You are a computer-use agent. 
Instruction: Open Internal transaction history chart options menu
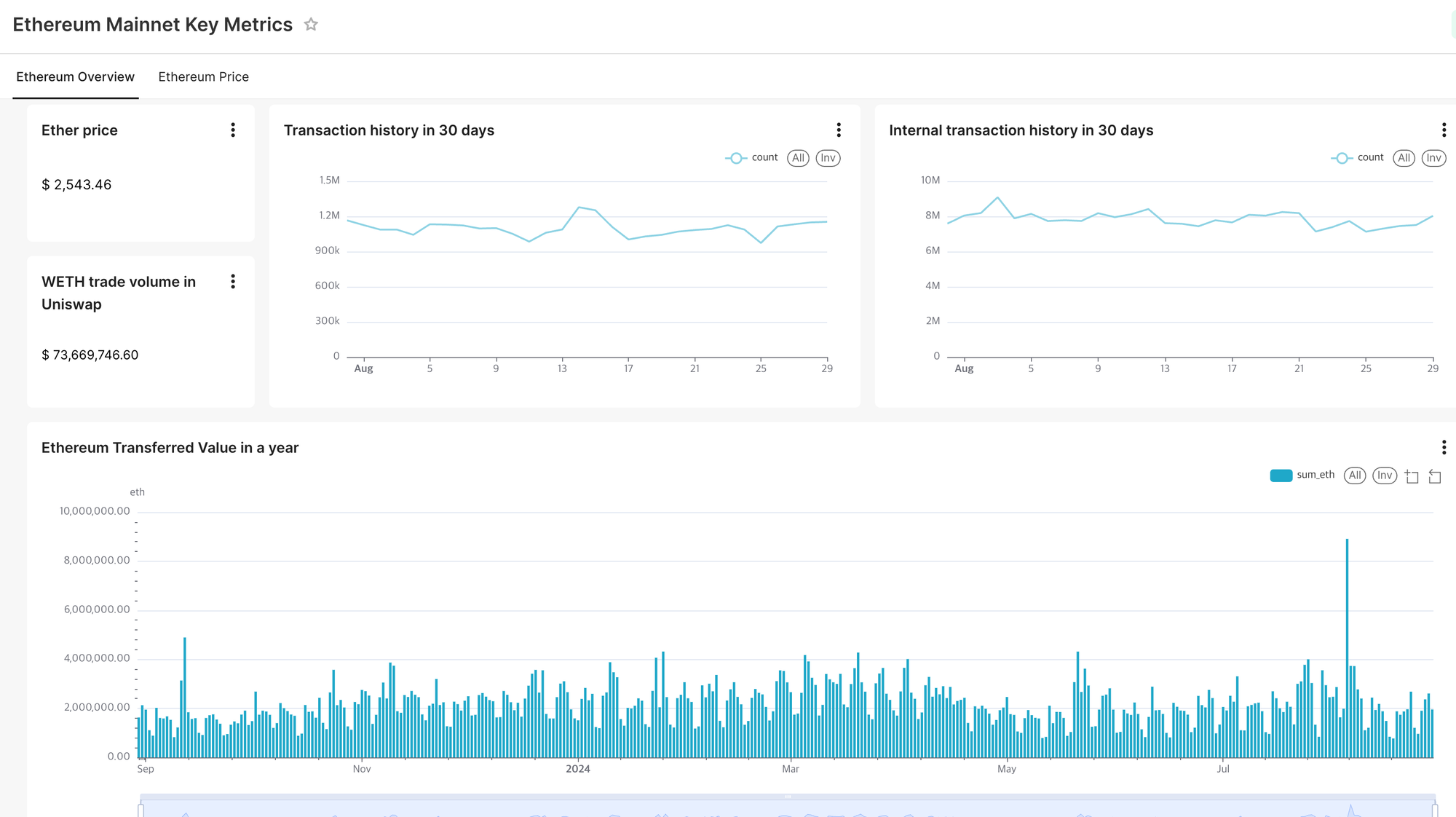tap(1444, 130)
